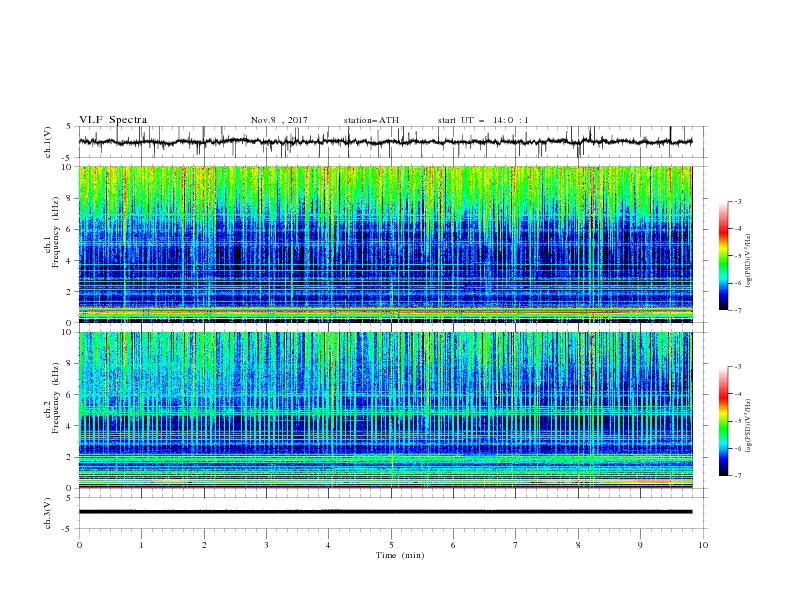Click the 'start UT = 14:0 :1' text
The width and height of the screenshot is (792, 612).
[x=483, y=120]
